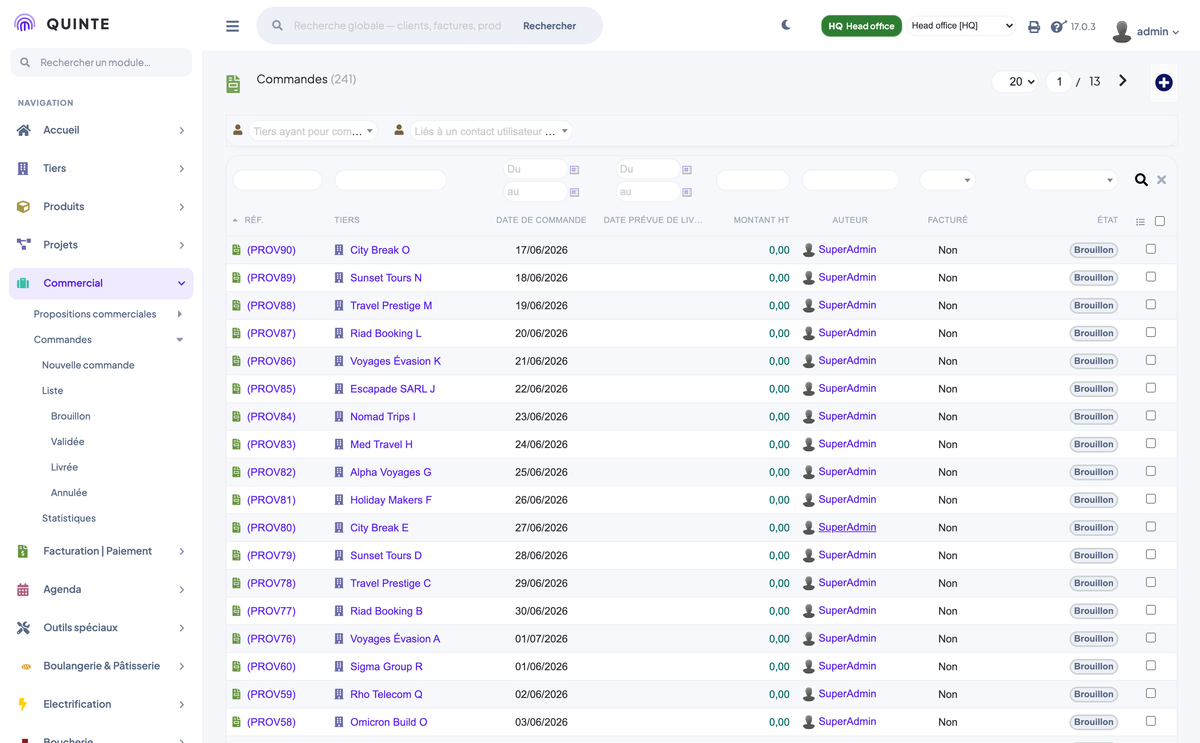Click Facturation | Paiement icon

pos(23,551)
